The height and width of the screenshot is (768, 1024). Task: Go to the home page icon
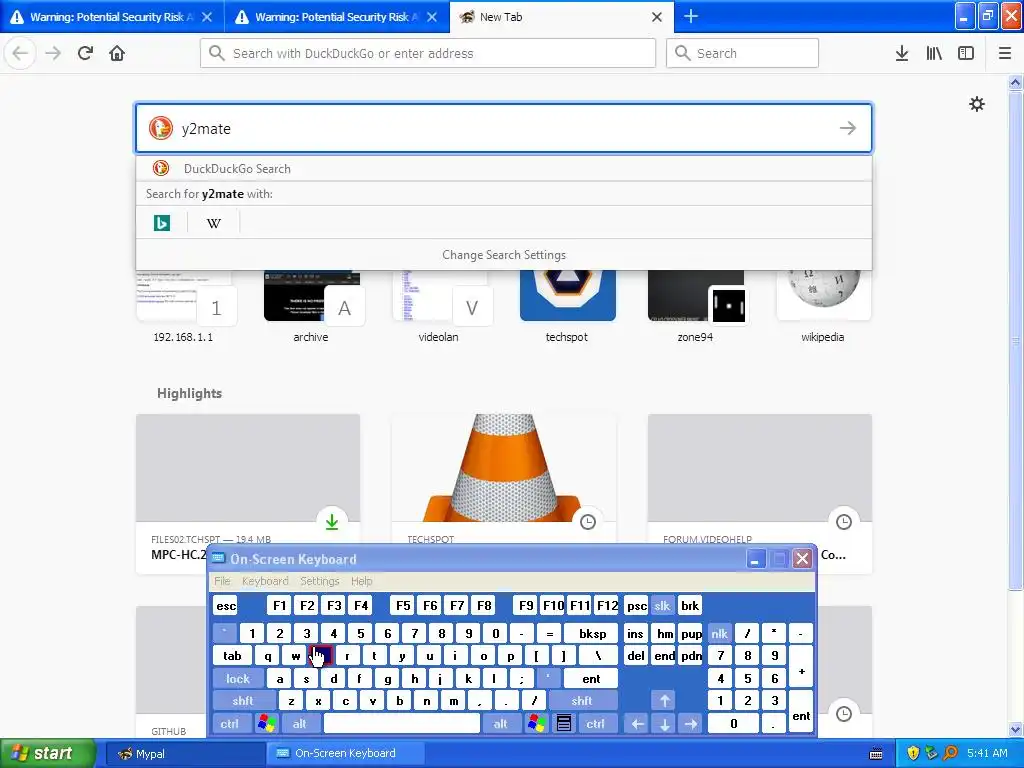pyautogui.click(x=117, y=53)
